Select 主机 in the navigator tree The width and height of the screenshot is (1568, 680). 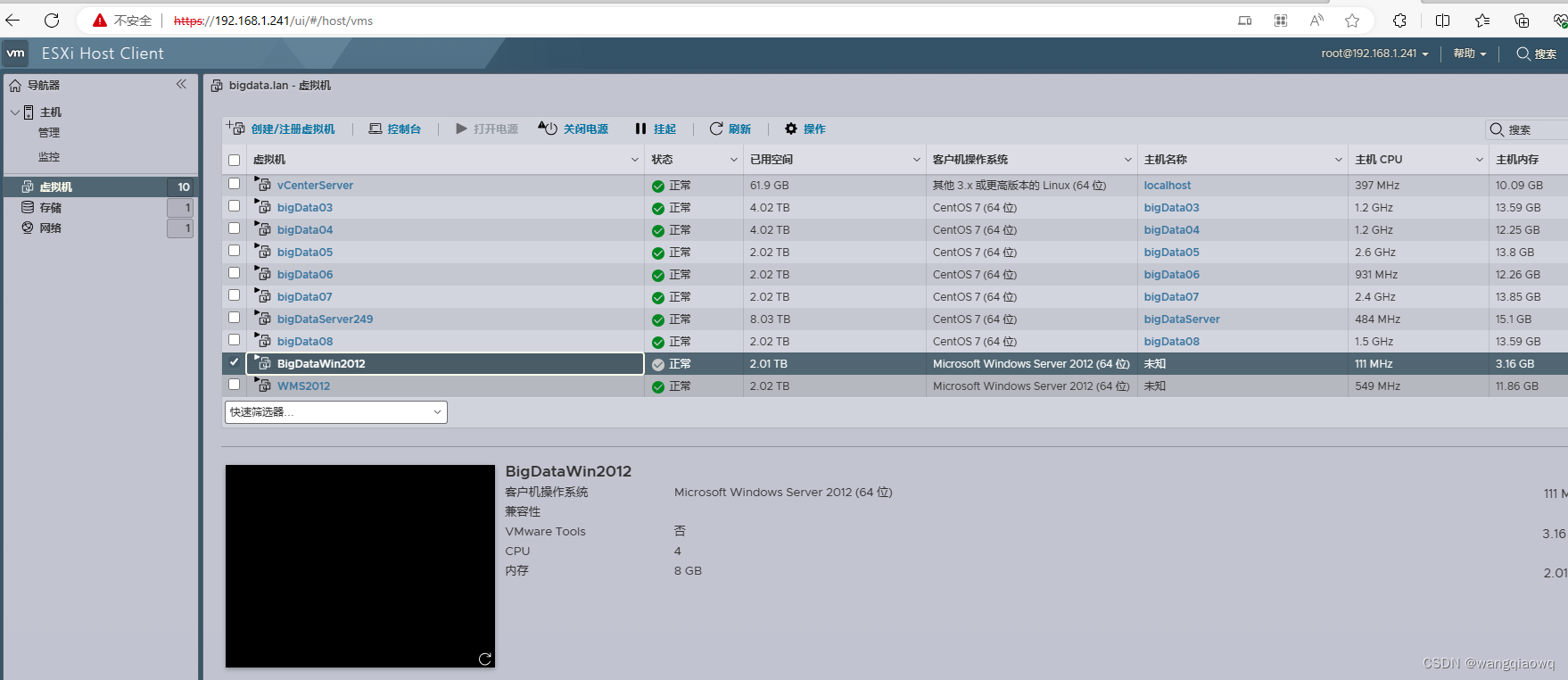click(51, 112)
